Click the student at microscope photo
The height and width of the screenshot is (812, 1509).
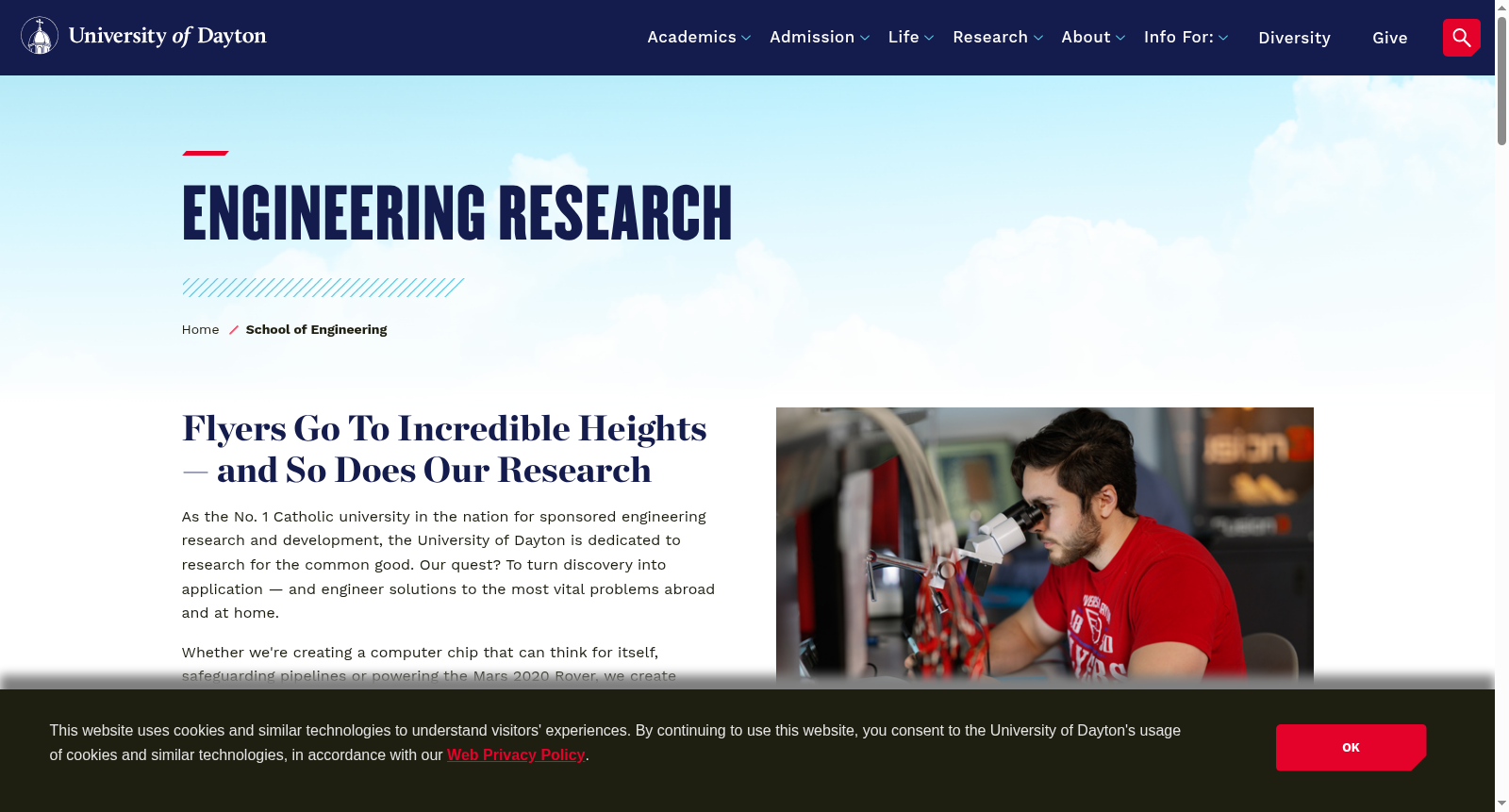pyautogui.click(x=1044, y=547)
